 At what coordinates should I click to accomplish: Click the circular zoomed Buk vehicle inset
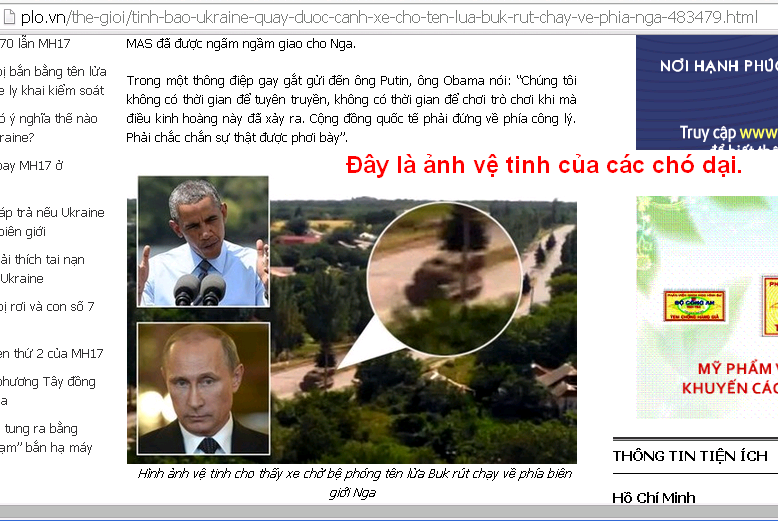pos(444,278)
